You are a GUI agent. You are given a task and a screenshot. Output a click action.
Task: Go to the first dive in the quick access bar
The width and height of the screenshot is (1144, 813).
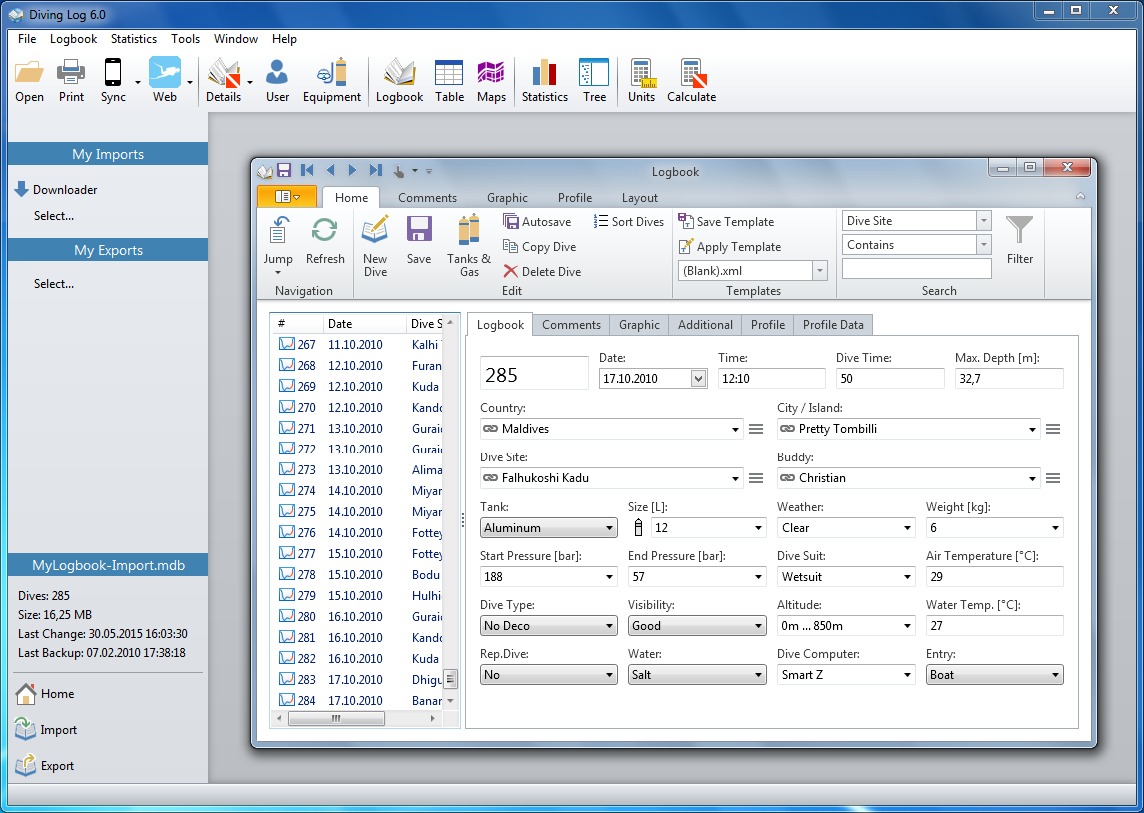307,170
